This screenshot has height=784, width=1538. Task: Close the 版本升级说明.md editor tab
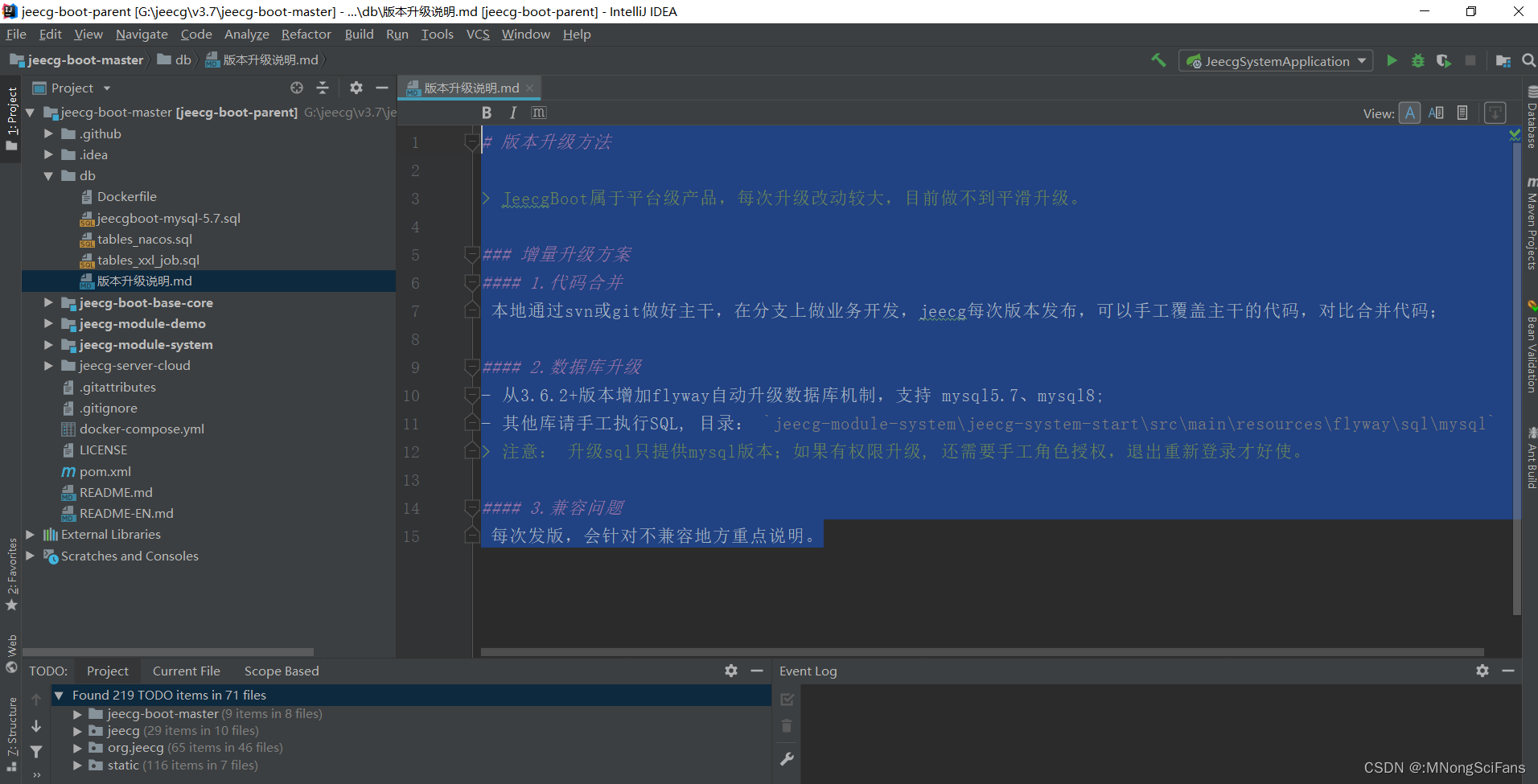tap(529, 88)
